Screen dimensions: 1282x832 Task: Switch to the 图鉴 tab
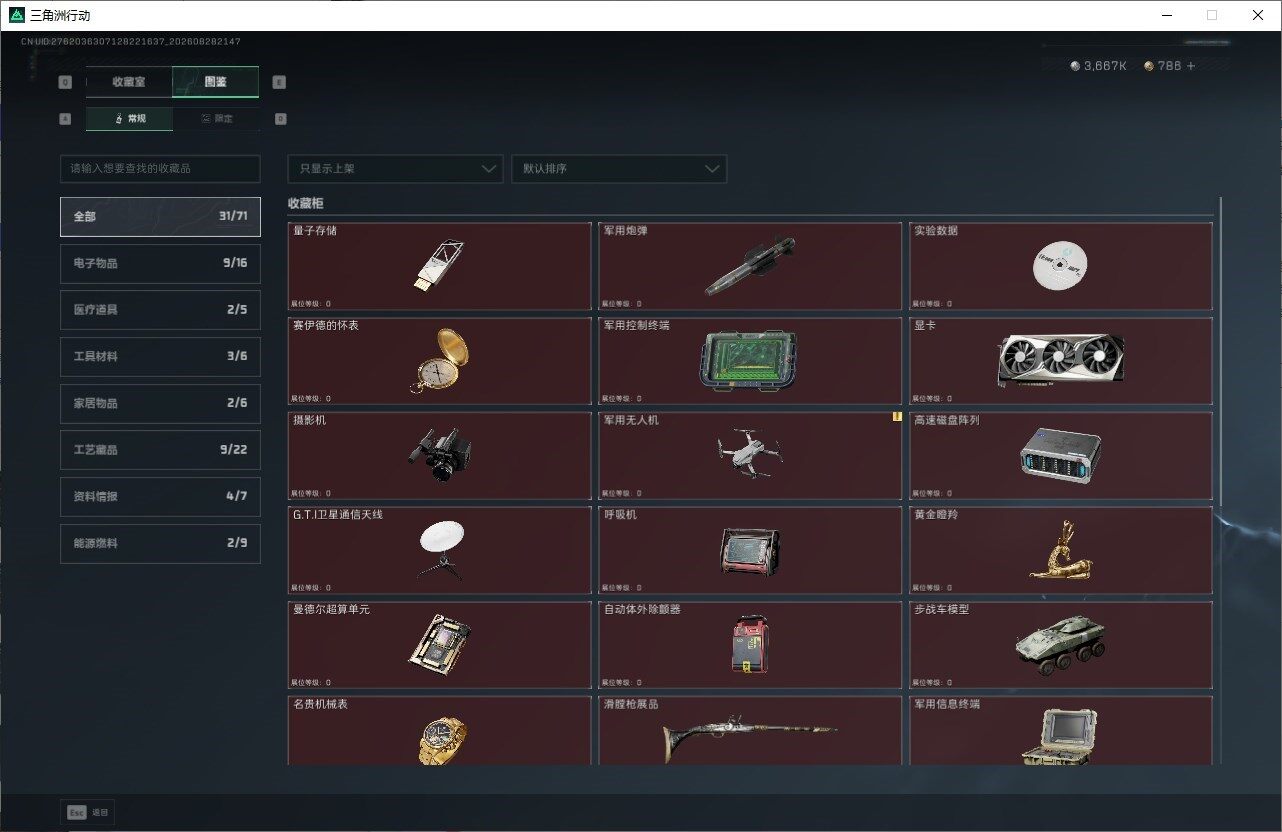(x=216, y=82)
